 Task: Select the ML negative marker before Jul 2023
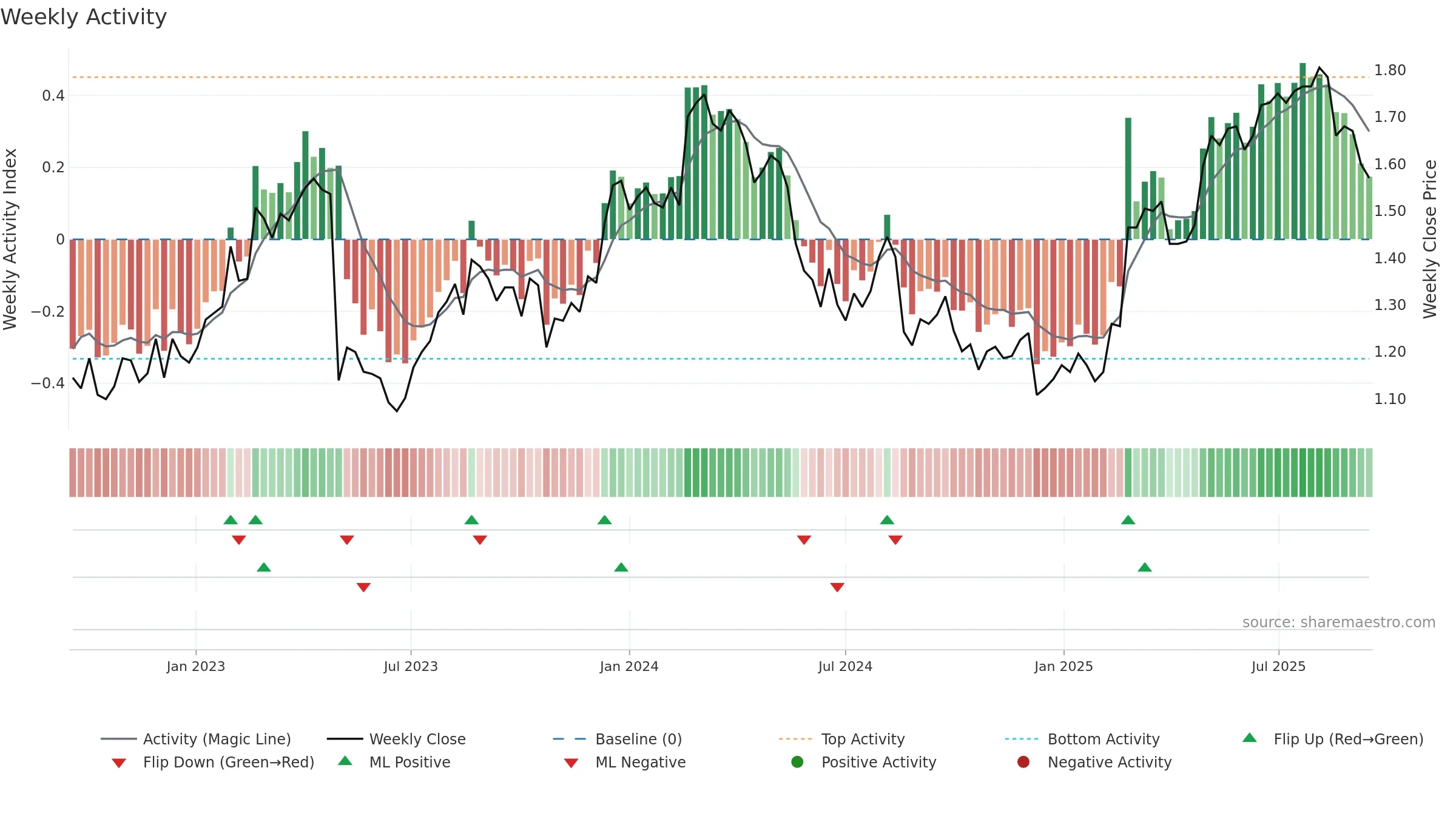pyautogui.click(x=363, y=587)
